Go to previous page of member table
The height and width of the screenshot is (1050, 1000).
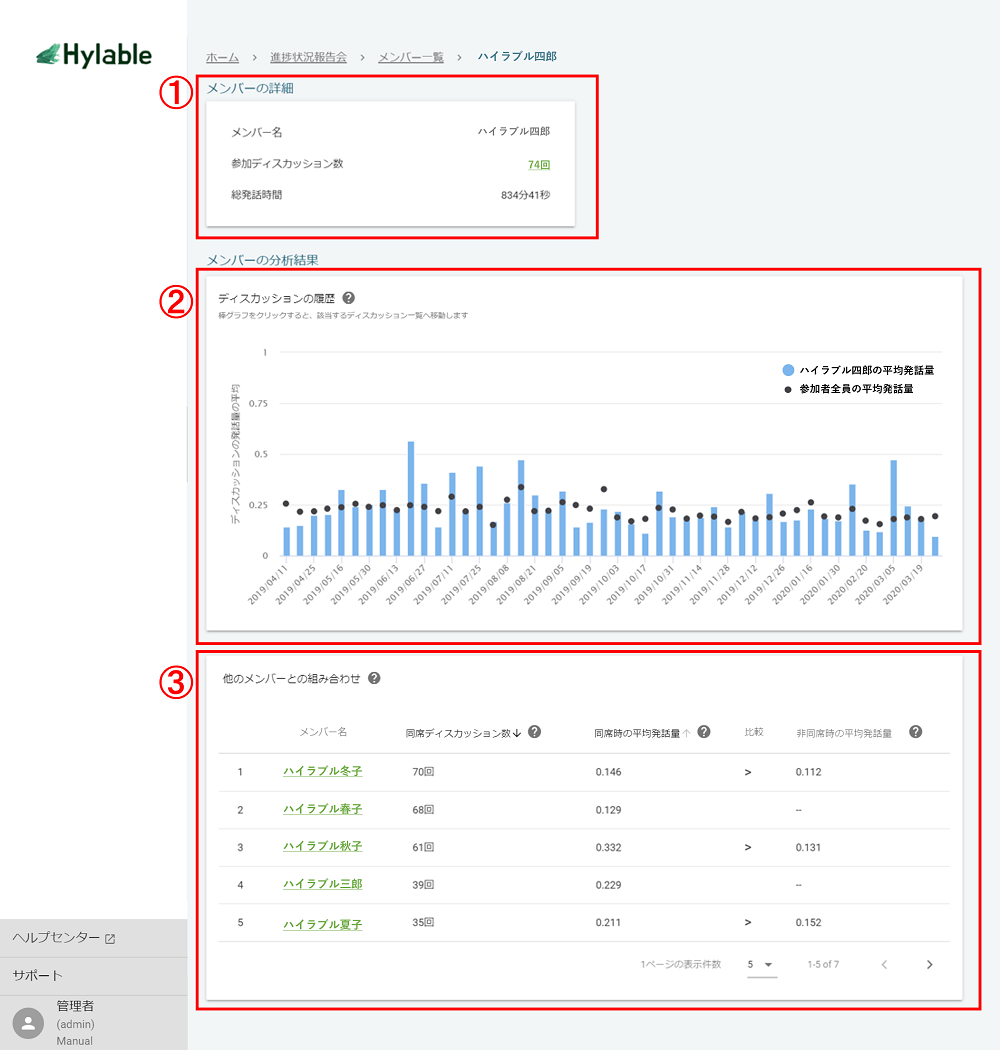coord(884,965)
